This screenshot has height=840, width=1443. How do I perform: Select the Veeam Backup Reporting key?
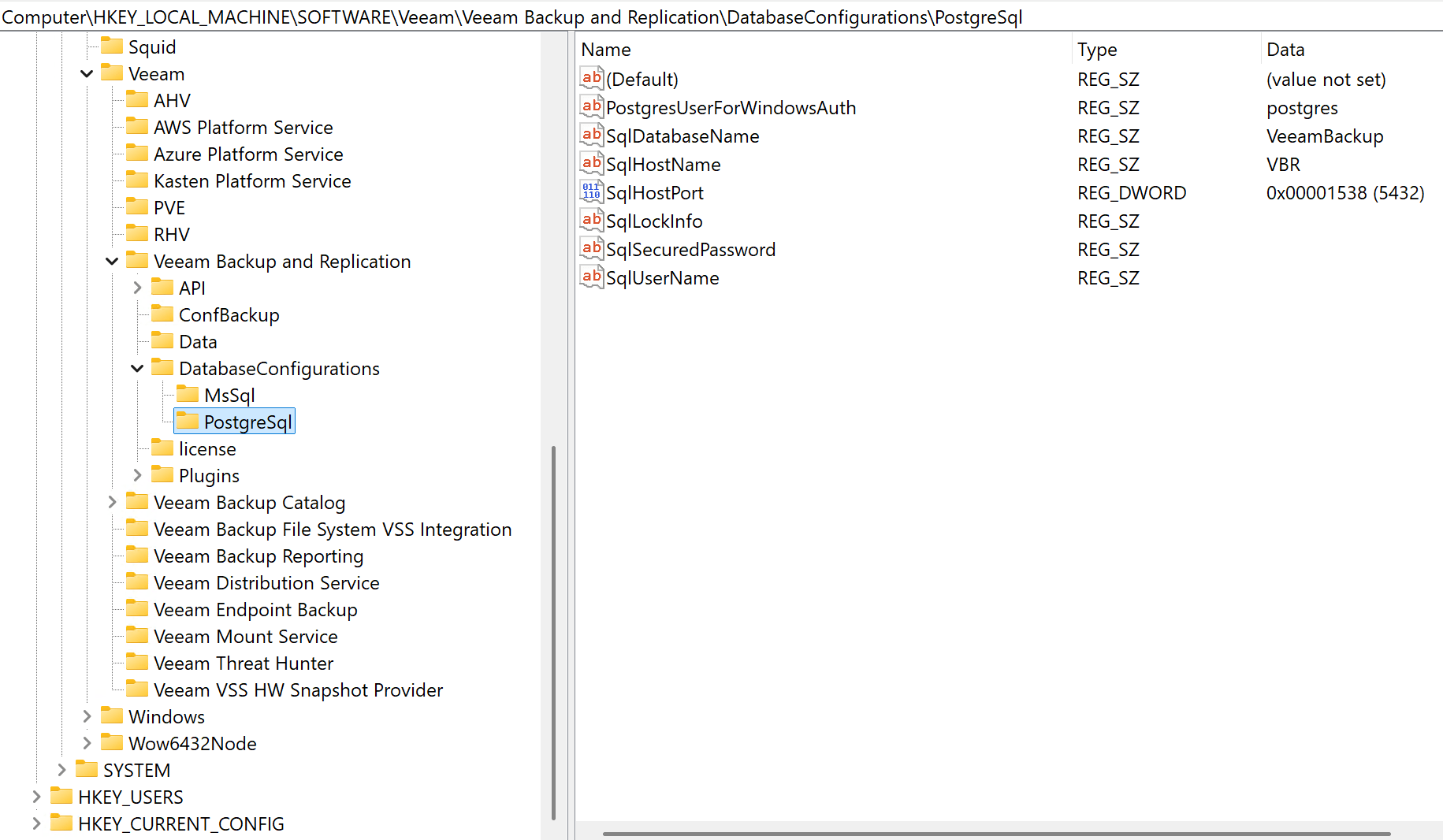pos(258,556)
